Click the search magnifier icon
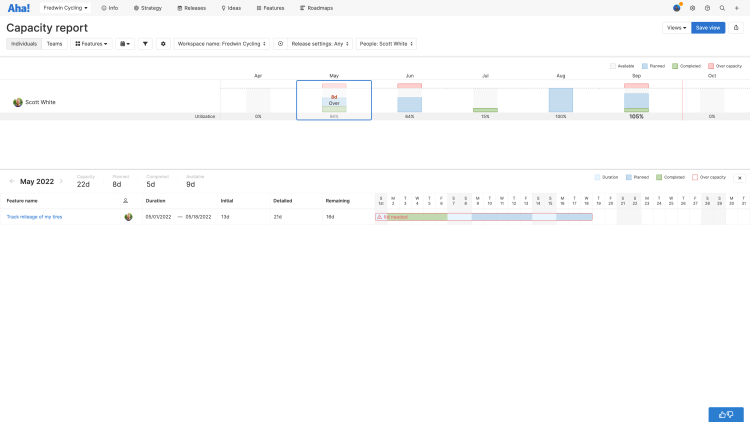Screen dimensions: 750x422 722,8
